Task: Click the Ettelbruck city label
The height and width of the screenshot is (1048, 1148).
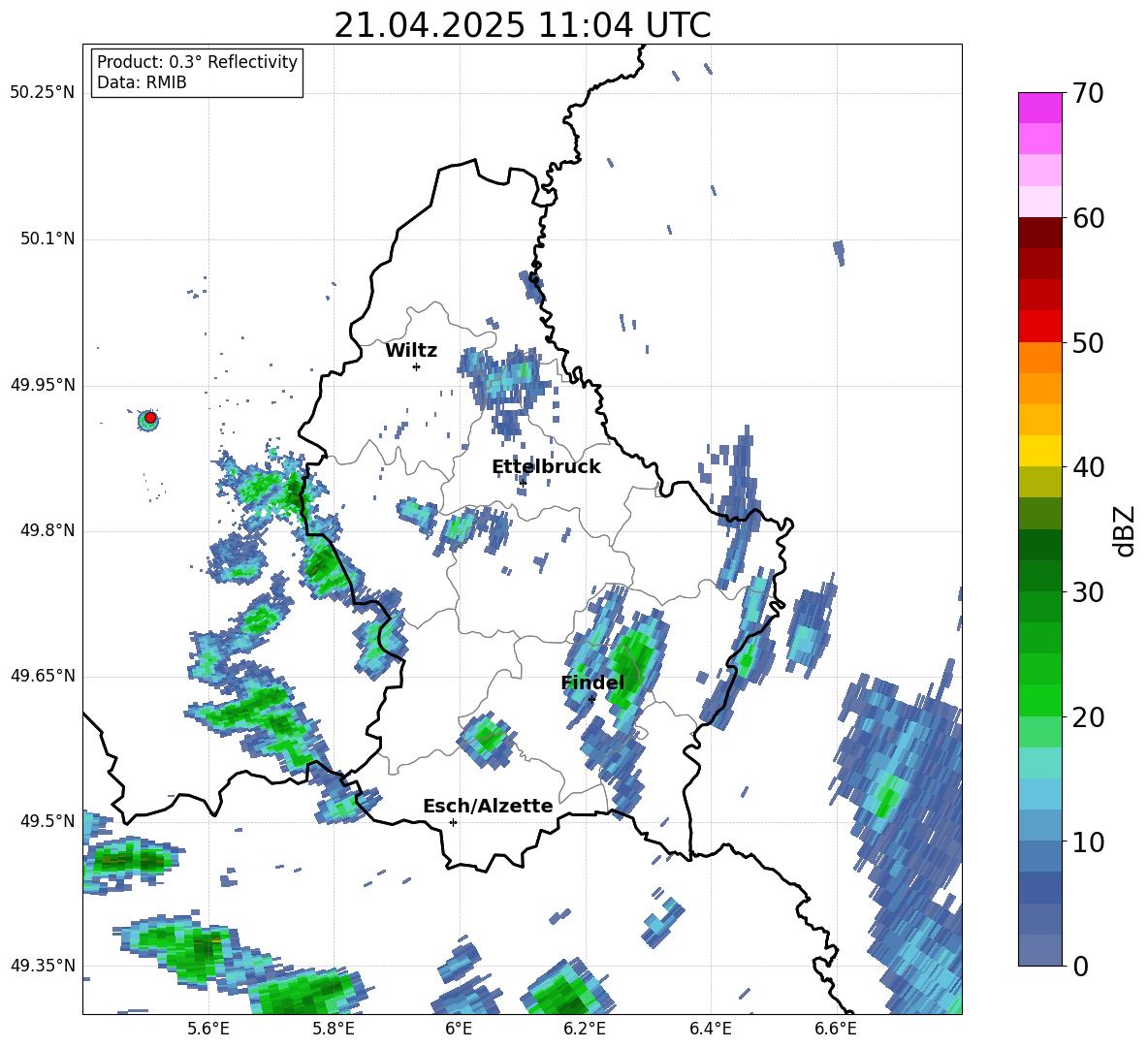Action: (x=546, y=467)
